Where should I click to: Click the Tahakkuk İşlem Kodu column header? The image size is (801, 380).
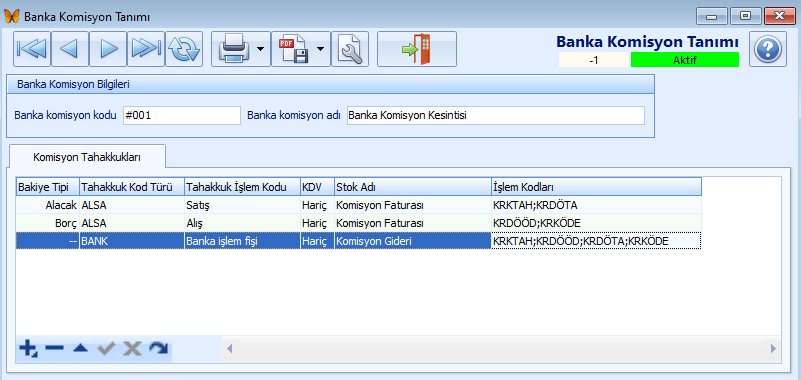point(243,186)
